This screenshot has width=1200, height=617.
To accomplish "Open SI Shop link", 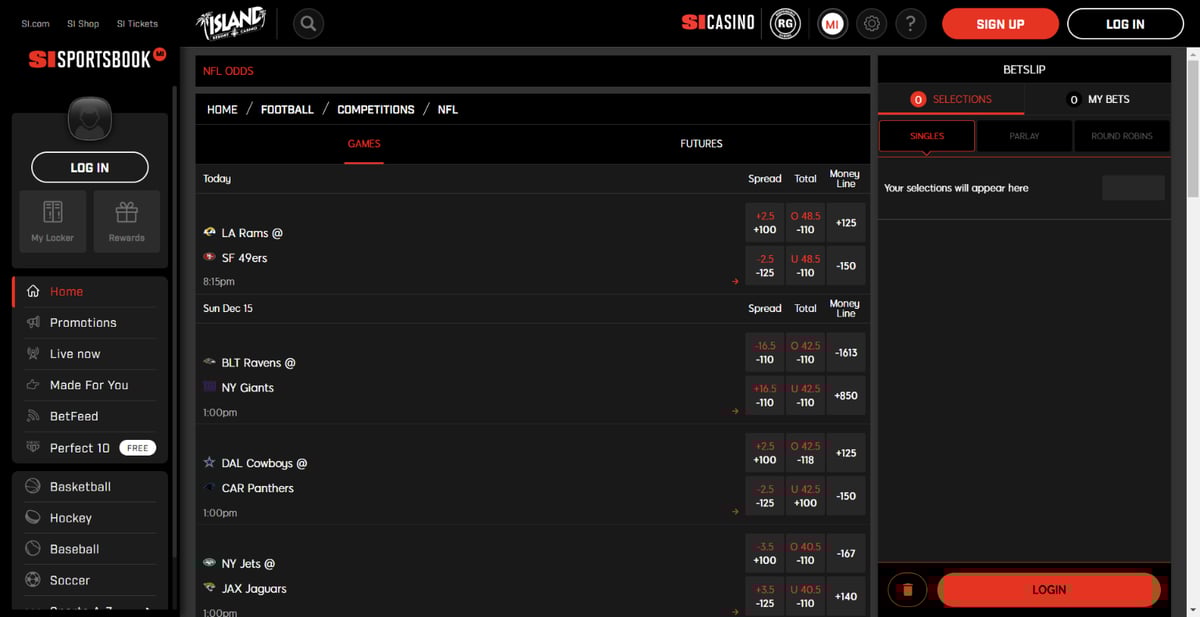I will [x=83, y=23].
